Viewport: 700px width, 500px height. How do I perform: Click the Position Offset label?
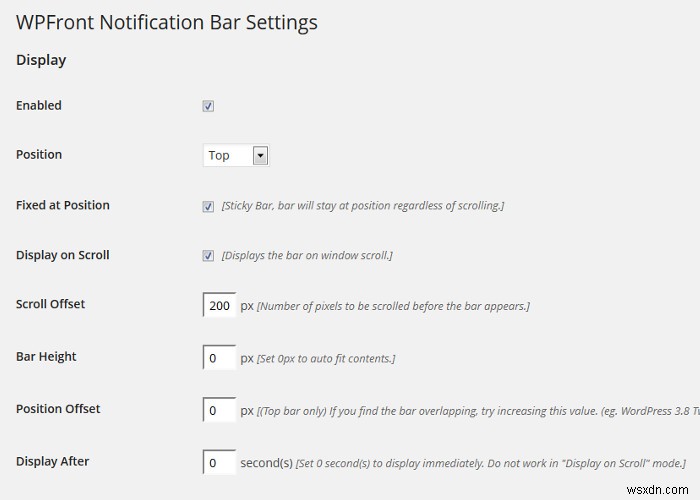58,409
